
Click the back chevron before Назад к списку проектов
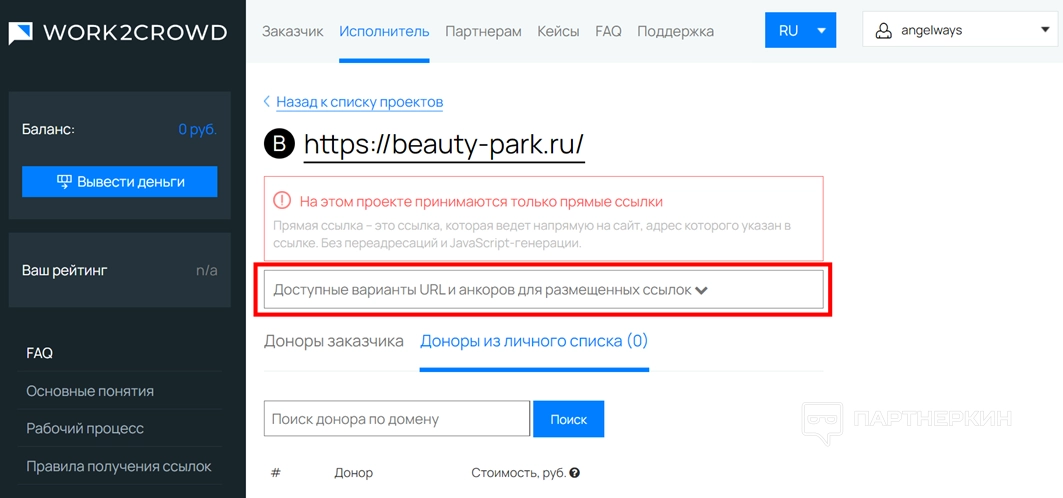[267, 102]
